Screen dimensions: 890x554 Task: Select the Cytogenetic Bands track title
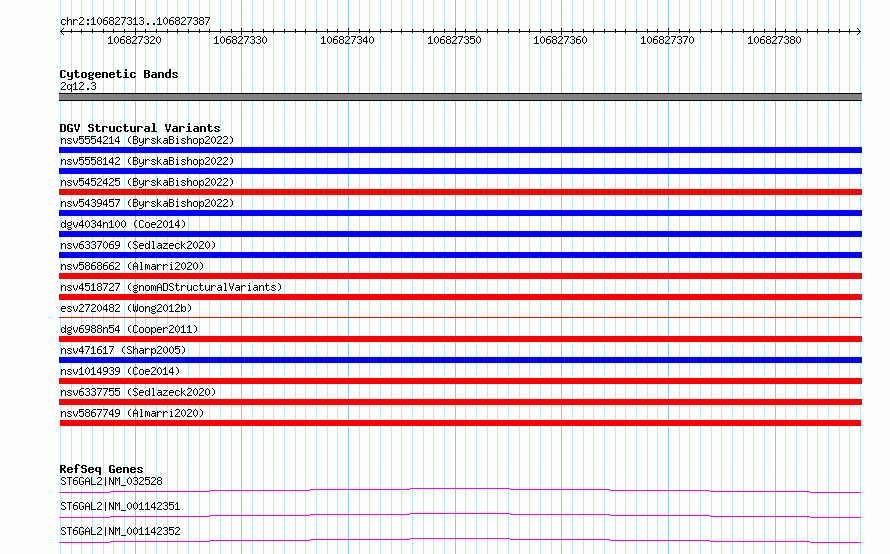click(119, 74)
